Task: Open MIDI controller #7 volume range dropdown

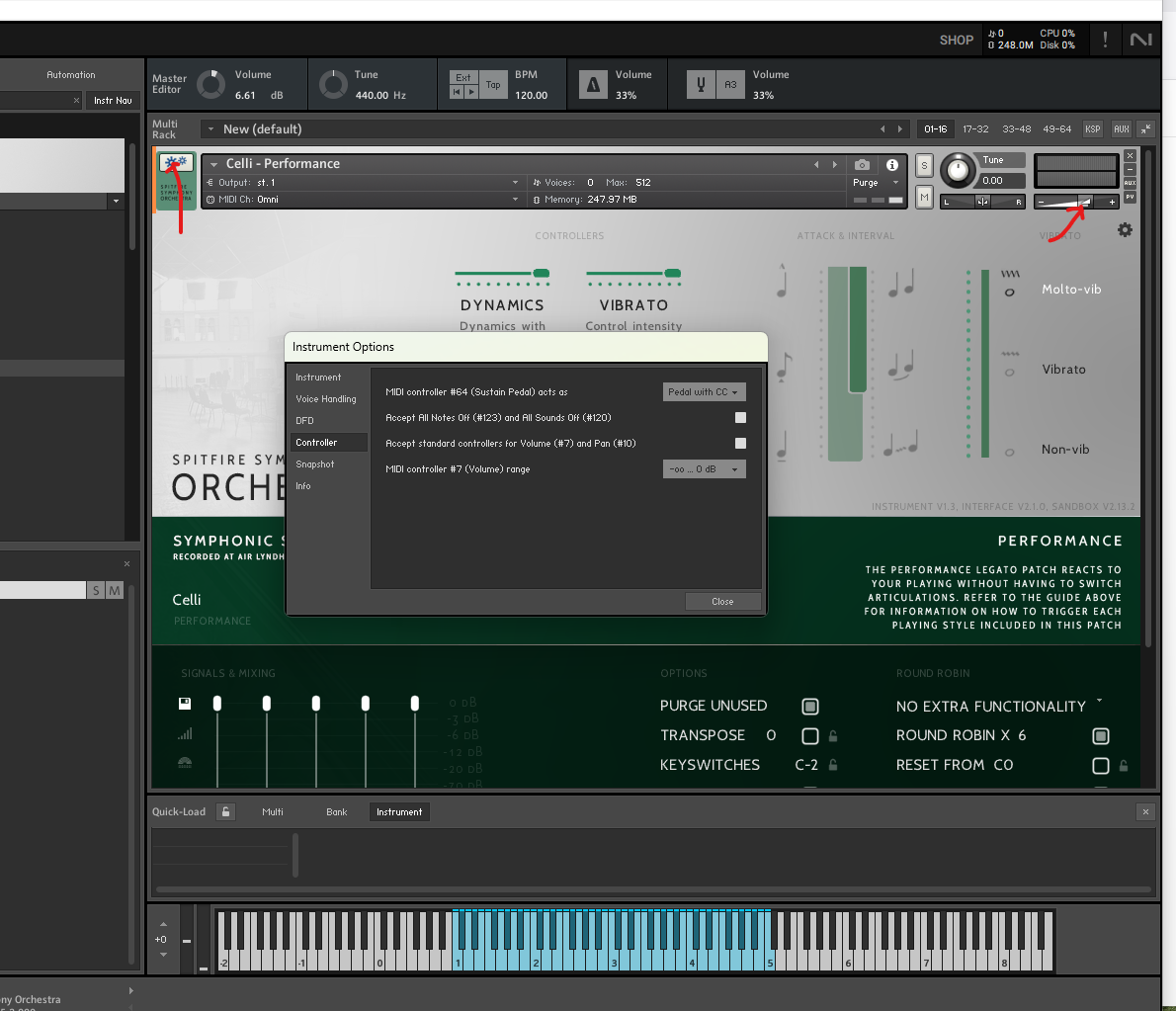Action: click(x=704, y=469)
